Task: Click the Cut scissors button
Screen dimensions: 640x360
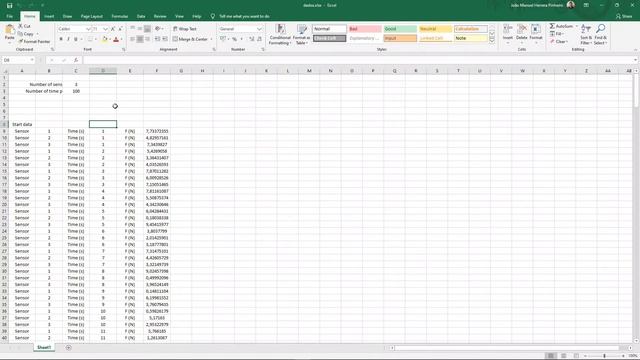Action: 24,26
